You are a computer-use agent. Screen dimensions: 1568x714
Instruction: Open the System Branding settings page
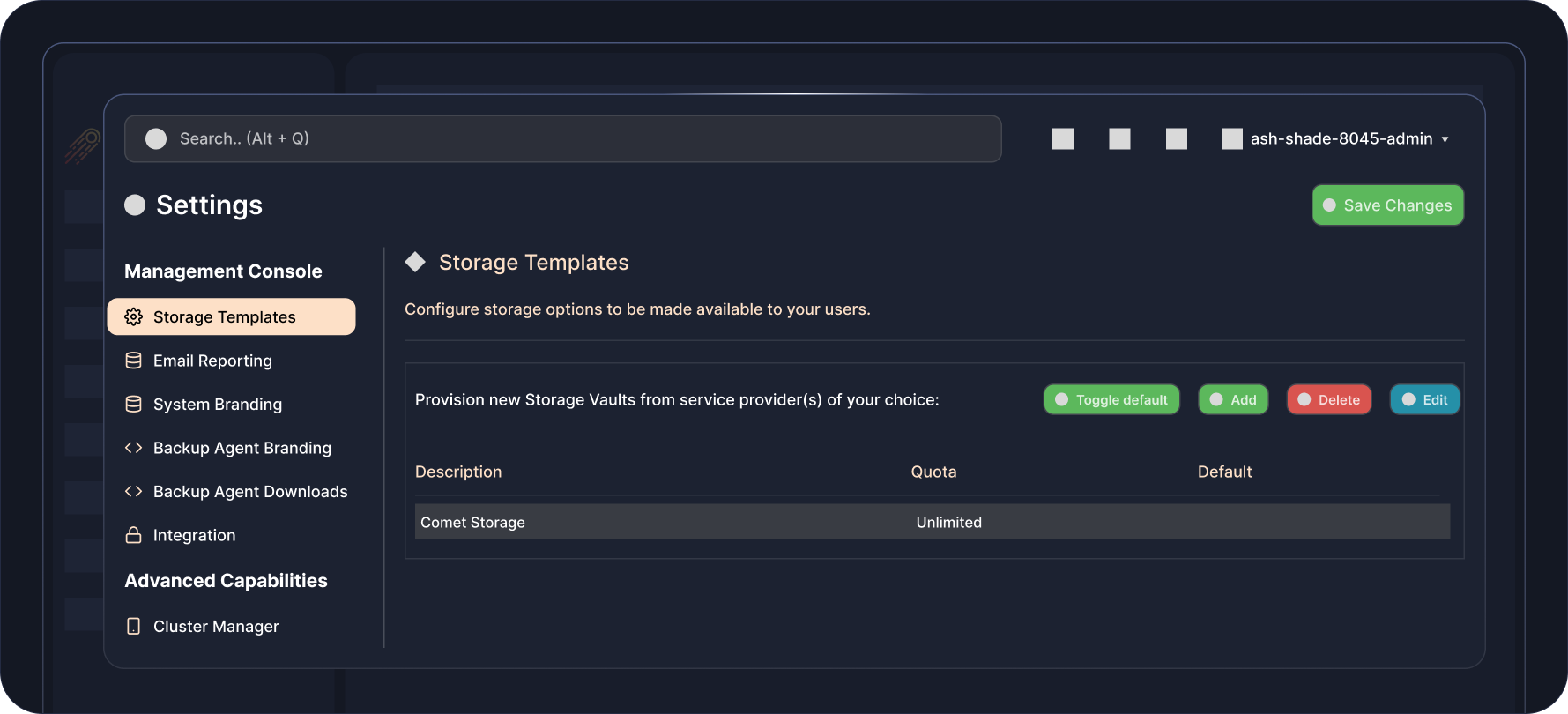coord(217,405)
